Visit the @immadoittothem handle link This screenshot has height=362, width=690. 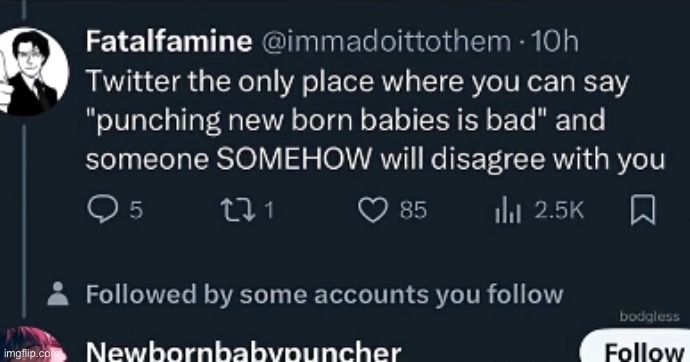386,42
